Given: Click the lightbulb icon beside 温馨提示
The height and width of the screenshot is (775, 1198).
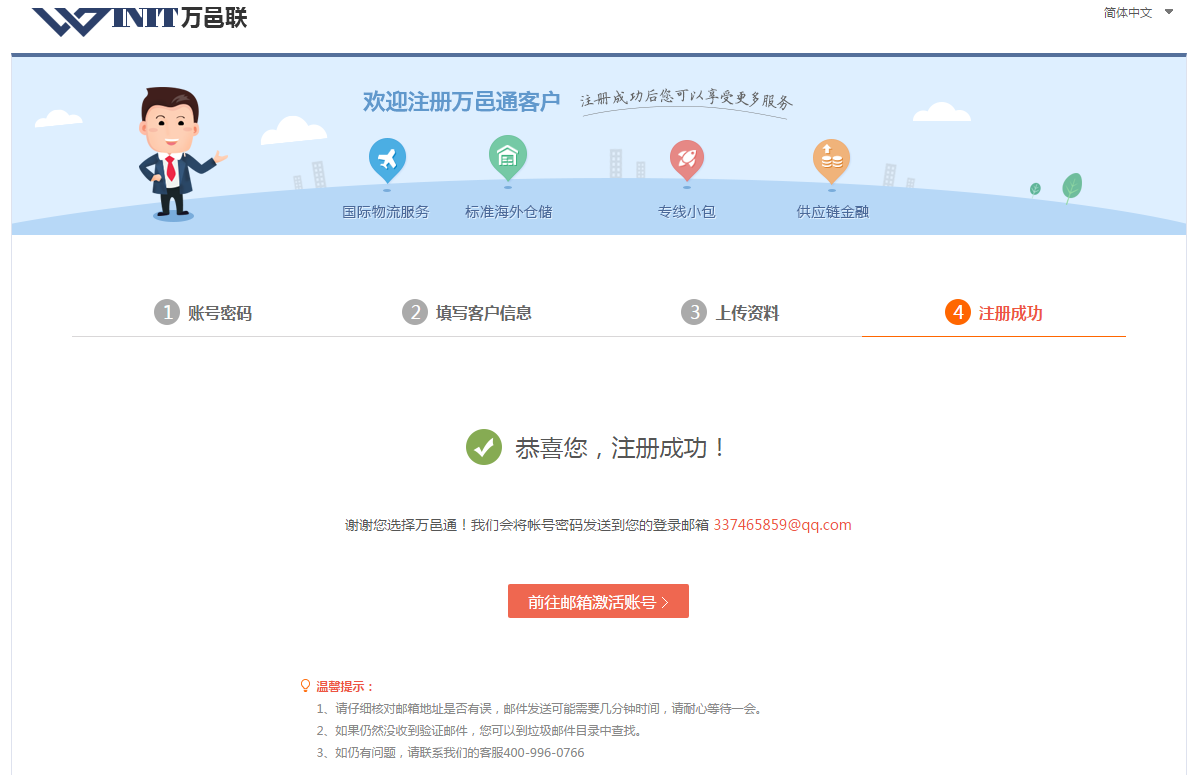Looking at the screenshot, I should [306, 686].
